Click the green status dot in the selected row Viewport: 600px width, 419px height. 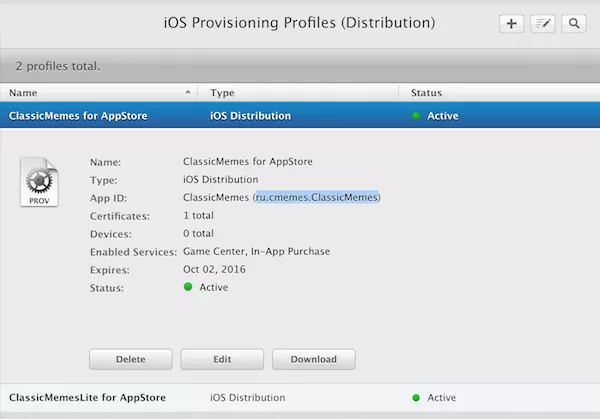(x=416, y=116)
